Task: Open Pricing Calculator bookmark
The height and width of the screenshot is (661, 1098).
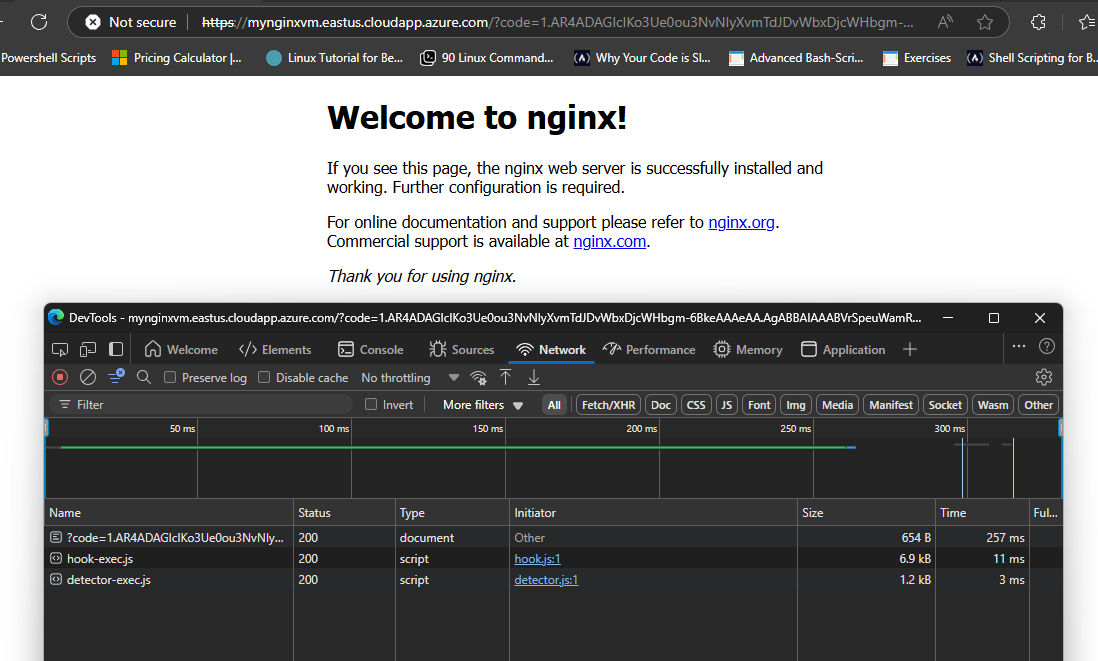Action: tap(177, 58)
